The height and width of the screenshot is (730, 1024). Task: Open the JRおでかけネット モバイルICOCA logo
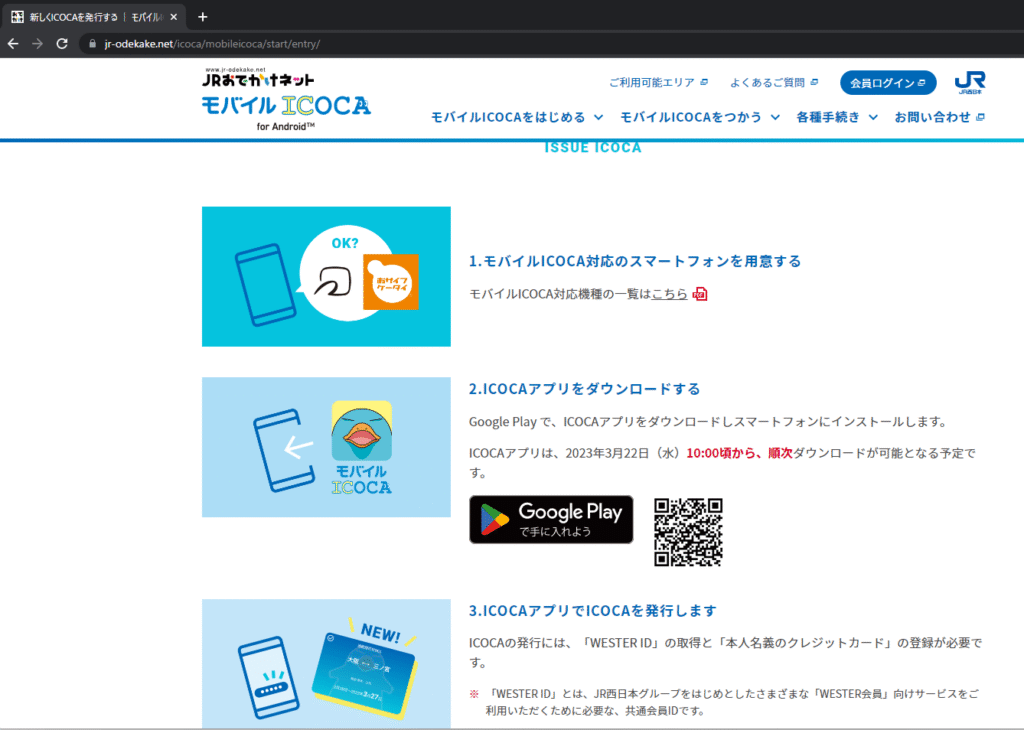pyautogui.click(x=286, y=99)
